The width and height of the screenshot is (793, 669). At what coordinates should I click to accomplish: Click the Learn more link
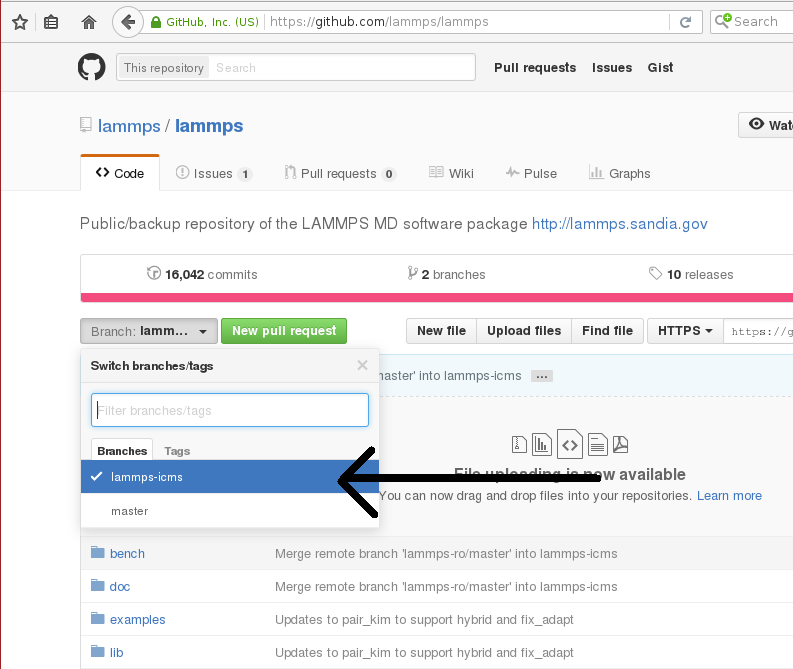click(729, 496)
